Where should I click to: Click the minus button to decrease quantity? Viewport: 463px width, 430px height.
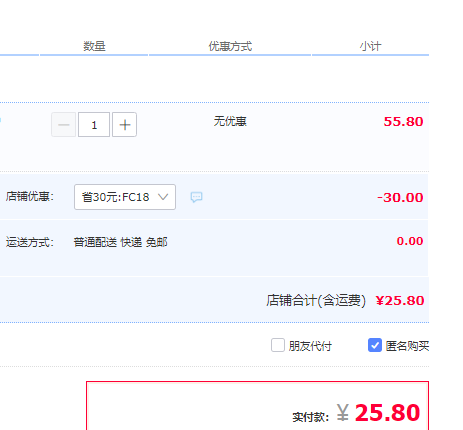[x=63, y=125]
